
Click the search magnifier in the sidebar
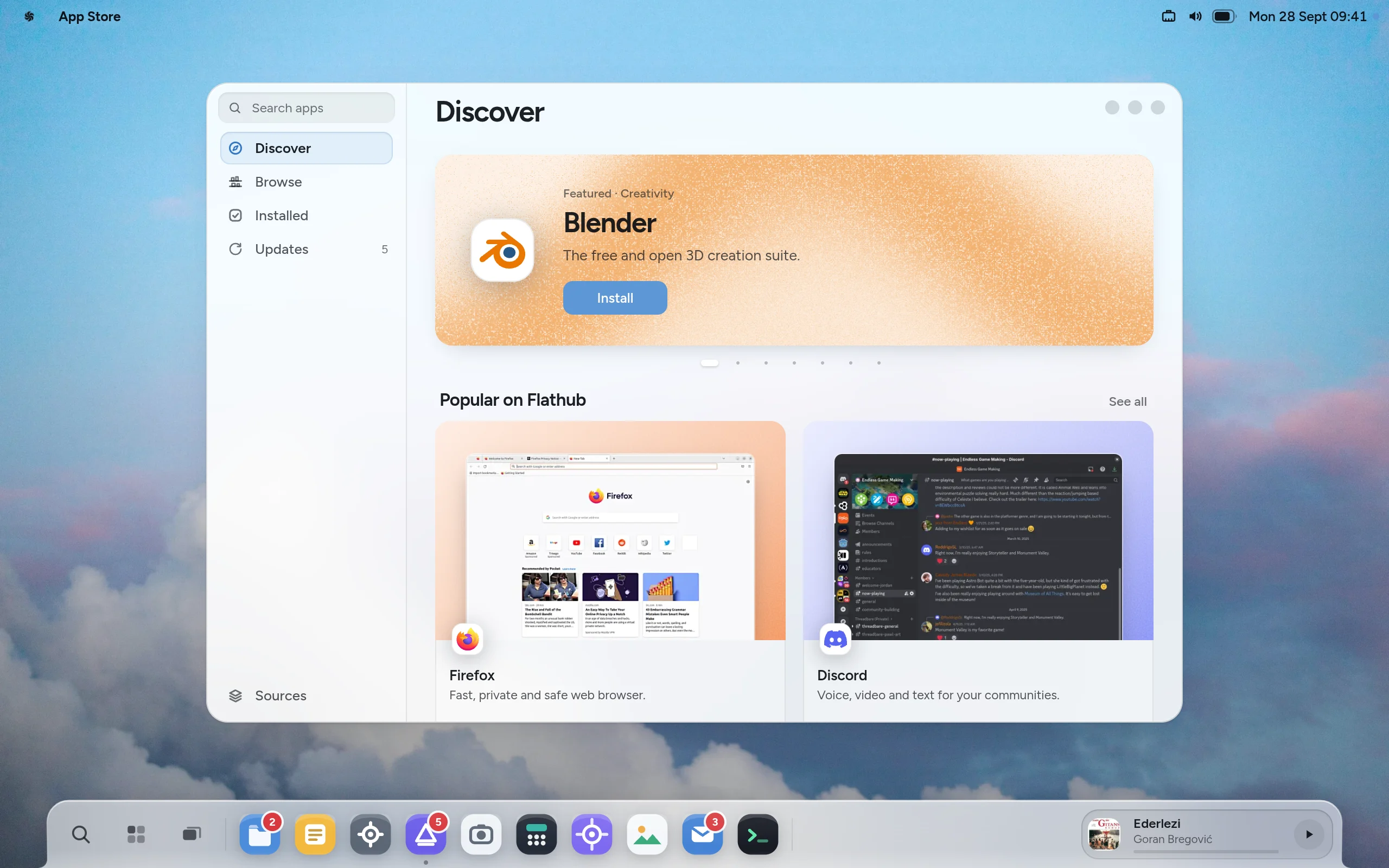(235, 108)
